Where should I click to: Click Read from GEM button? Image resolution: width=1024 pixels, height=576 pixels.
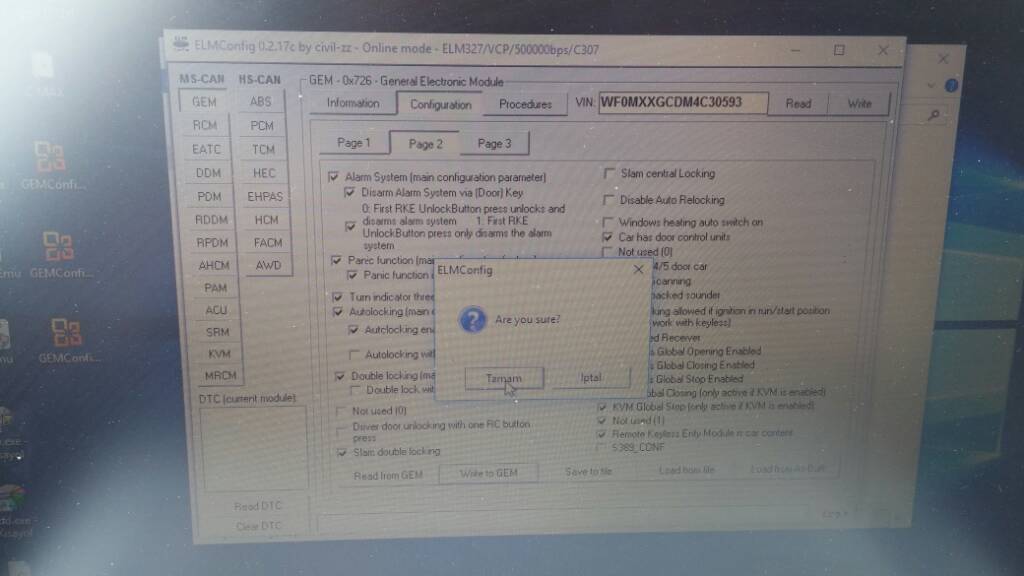click(x=389, y=475)
